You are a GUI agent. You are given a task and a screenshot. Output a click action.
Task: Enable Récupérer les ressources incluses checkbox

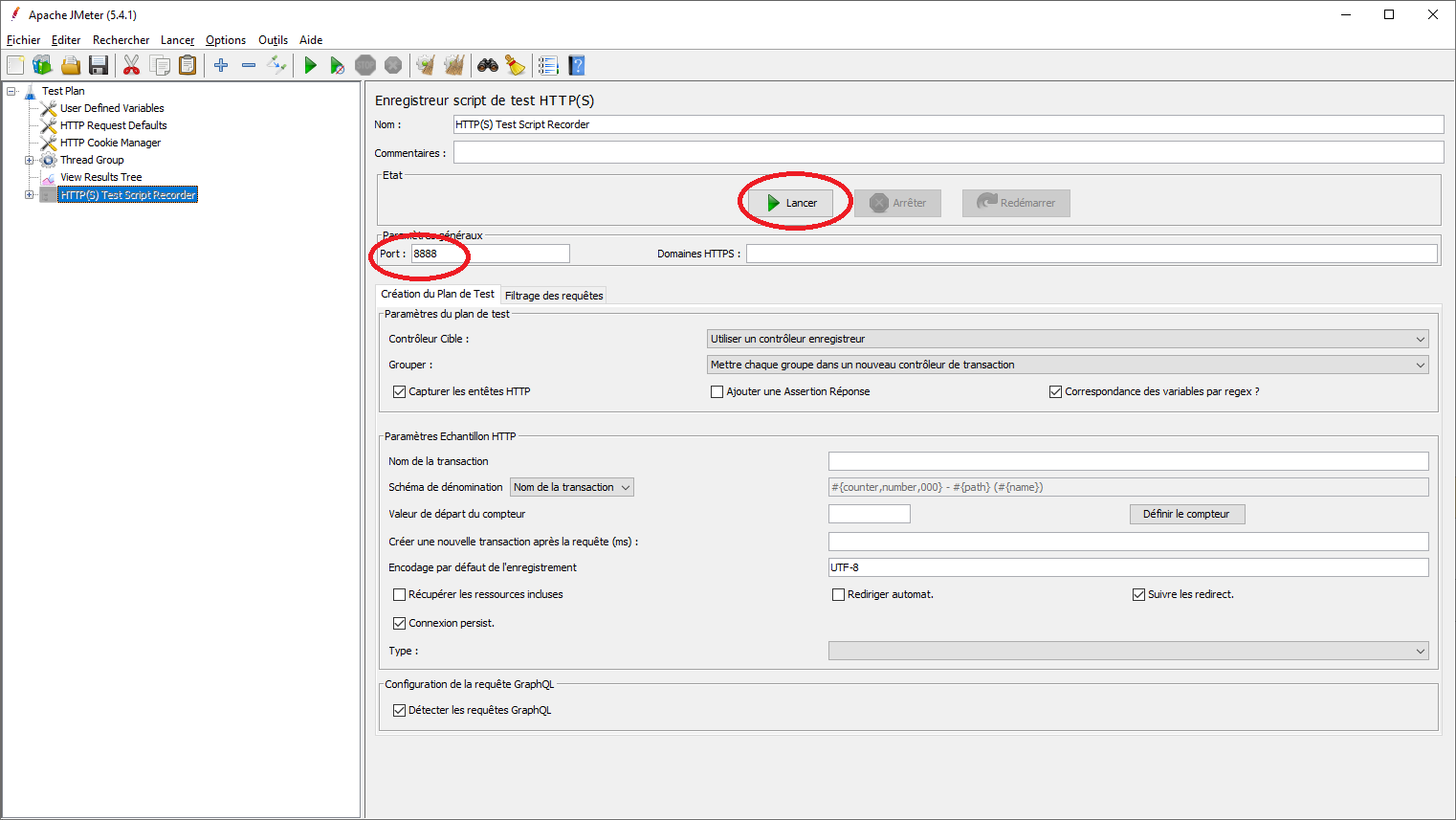tap(399, 594)
